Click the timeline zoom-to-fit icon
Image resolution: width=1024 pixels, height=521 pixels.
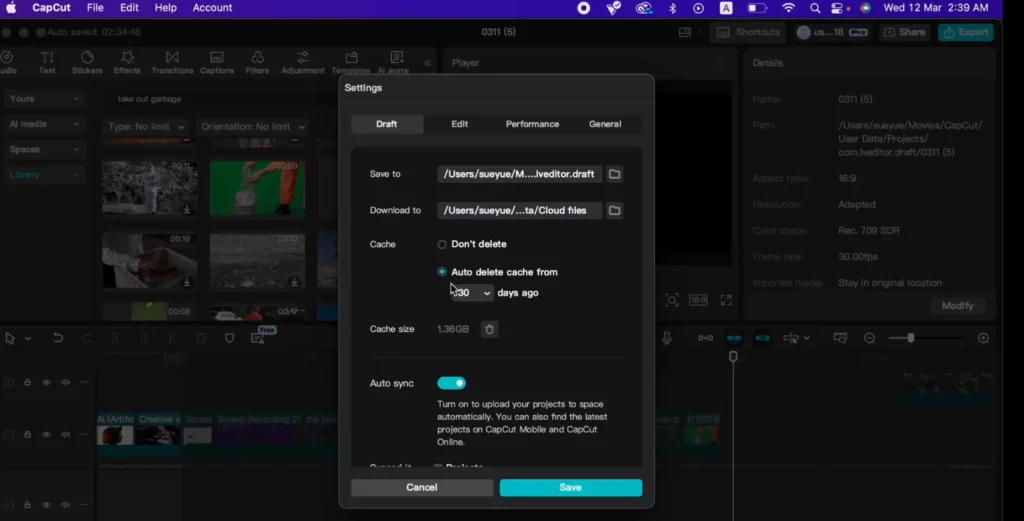pyautogui.click(x=840, y=338)
